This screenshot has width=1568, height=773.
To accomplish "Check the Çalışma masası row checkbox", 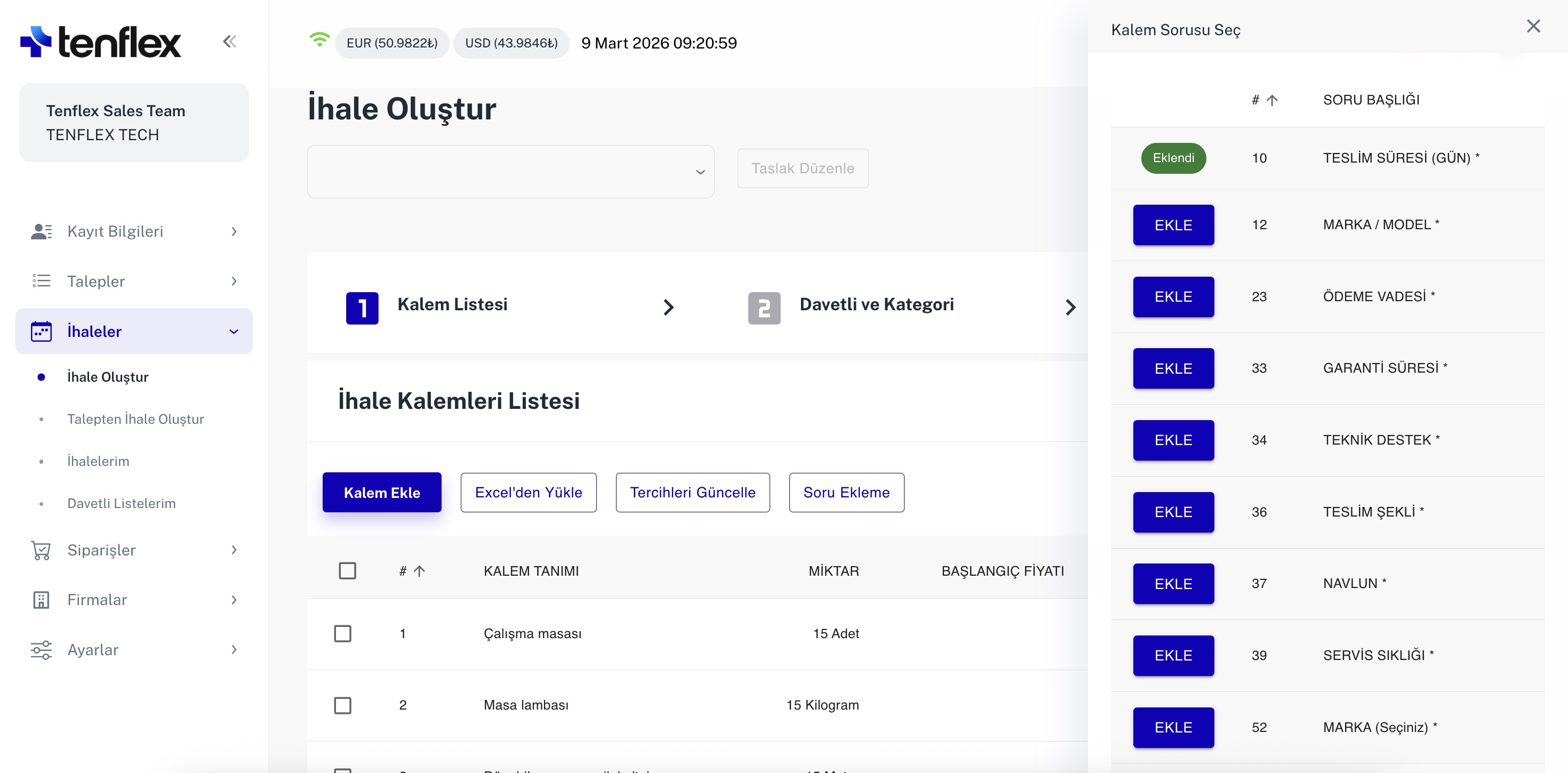I will (343, 634).
